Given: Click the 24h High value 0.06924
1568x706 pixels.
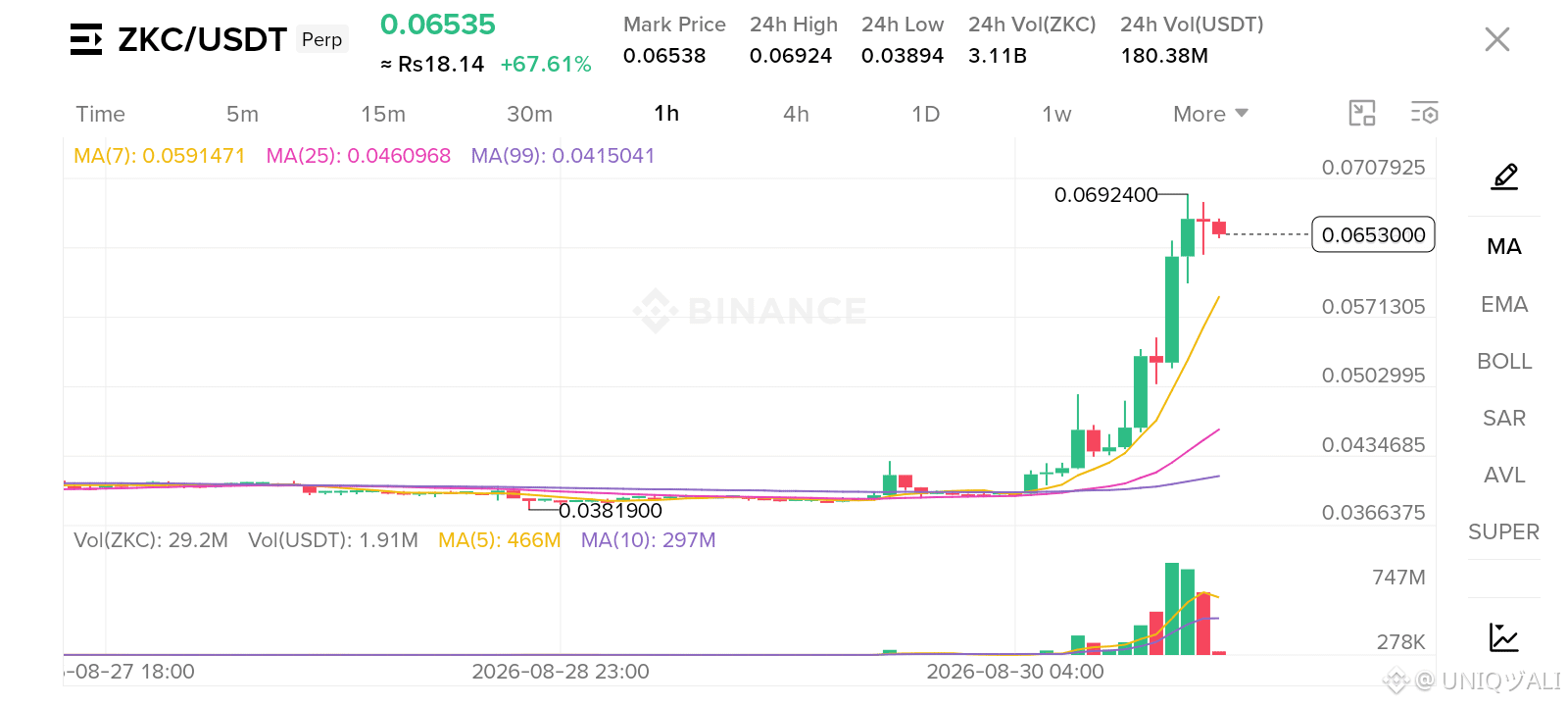Looking at the screenshot, I should coord(791,56).
